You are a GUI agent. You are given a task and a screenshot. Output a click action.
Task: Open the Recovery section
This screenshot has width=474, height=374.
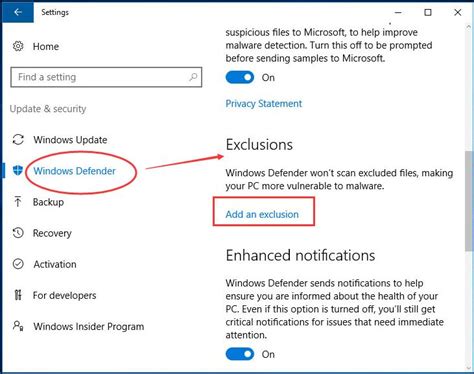pyautogui.click(x=52, y=233)
